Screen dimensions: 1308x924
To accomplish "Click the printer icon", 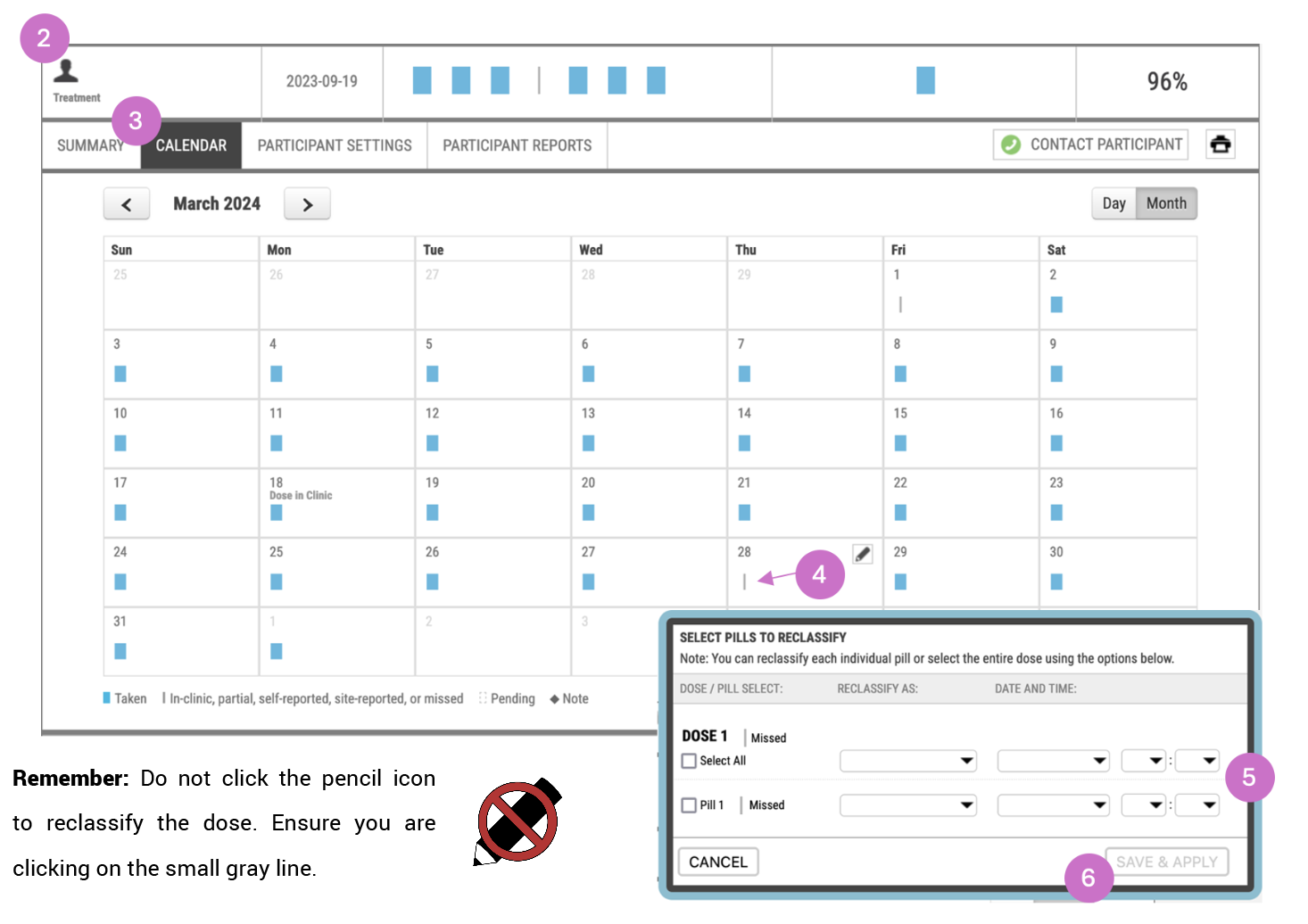I will [x=1221, y=144].
